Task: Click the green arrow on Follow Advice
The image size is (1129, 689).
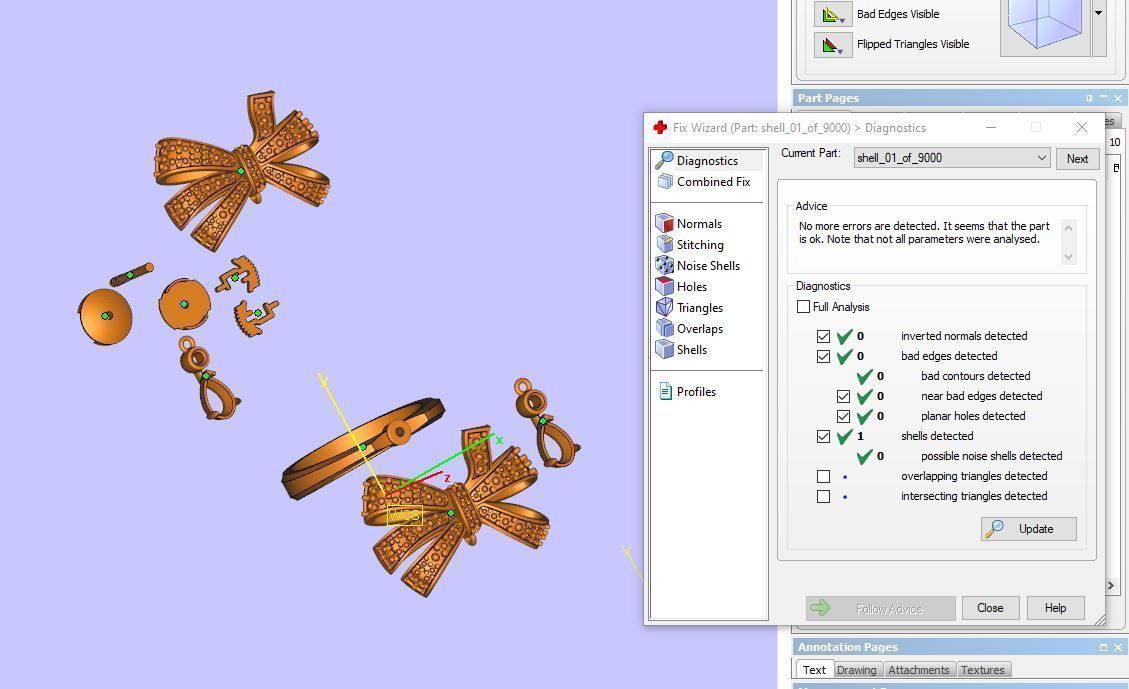Action: coord(820,608)
